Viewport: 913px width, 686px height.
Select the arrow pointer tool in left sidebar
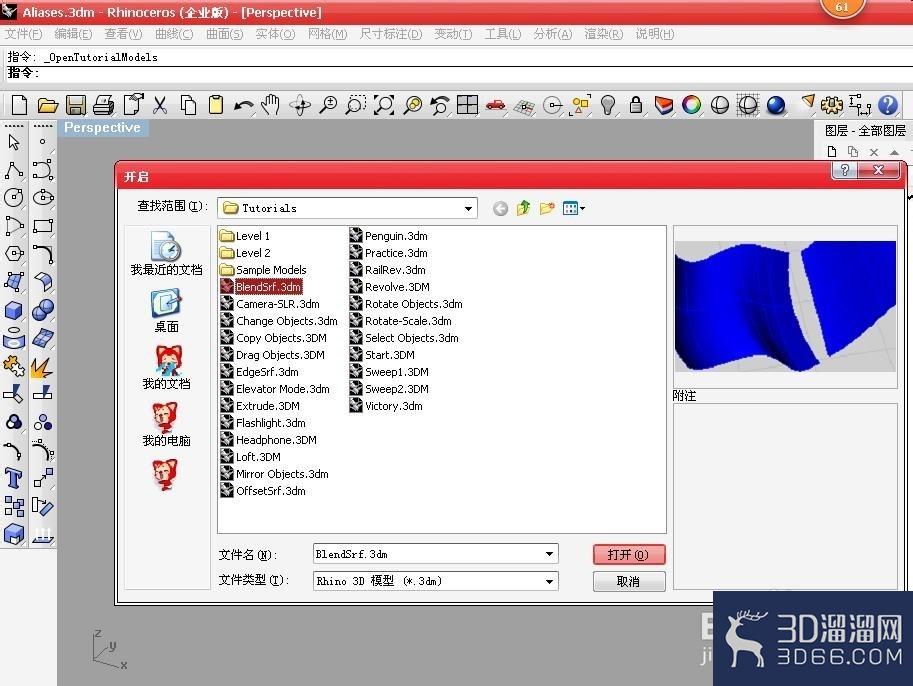pyautogui.click(x=14, y=142)
